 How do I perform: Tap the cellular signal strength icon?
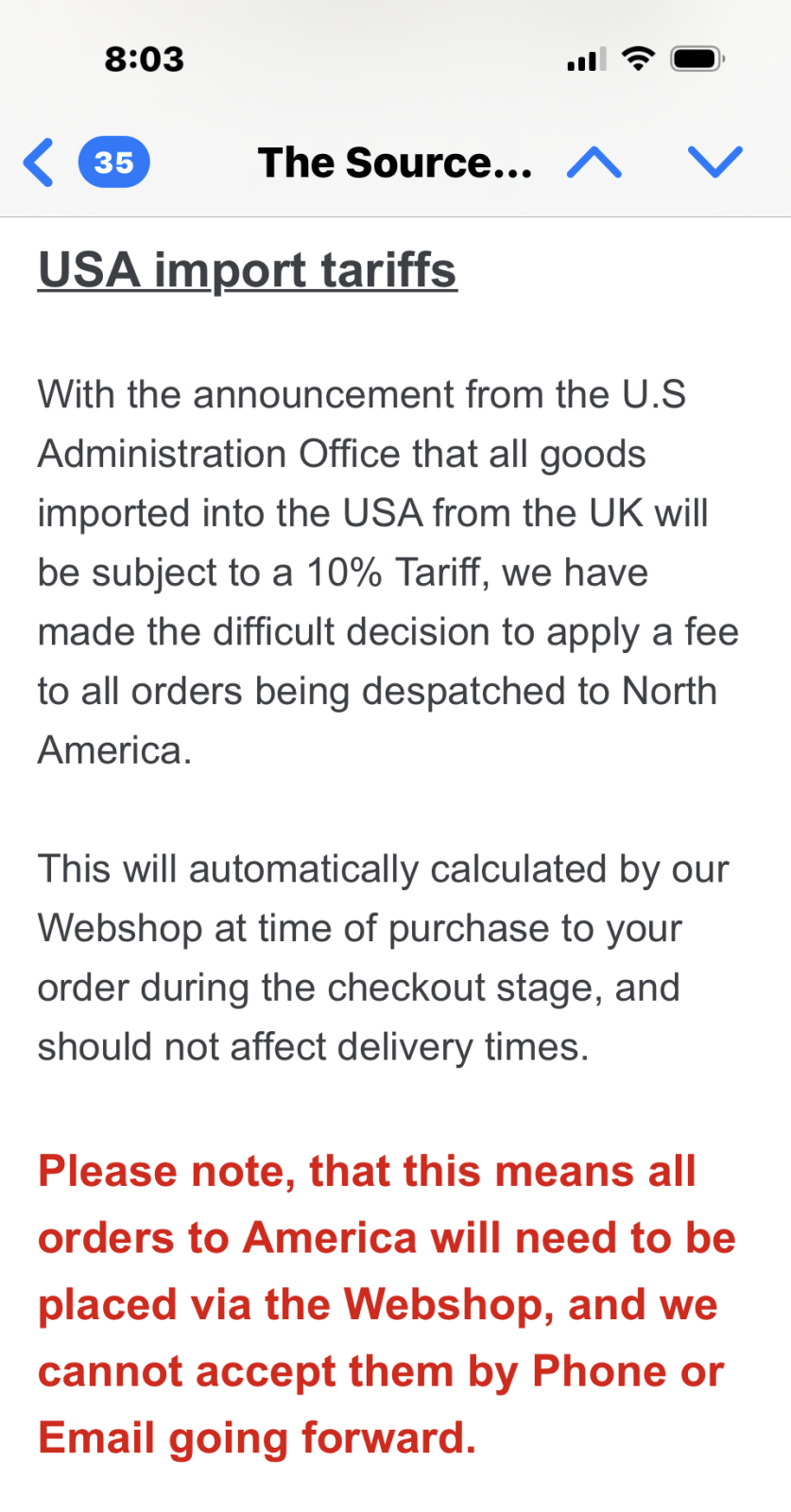pos(586,60)
